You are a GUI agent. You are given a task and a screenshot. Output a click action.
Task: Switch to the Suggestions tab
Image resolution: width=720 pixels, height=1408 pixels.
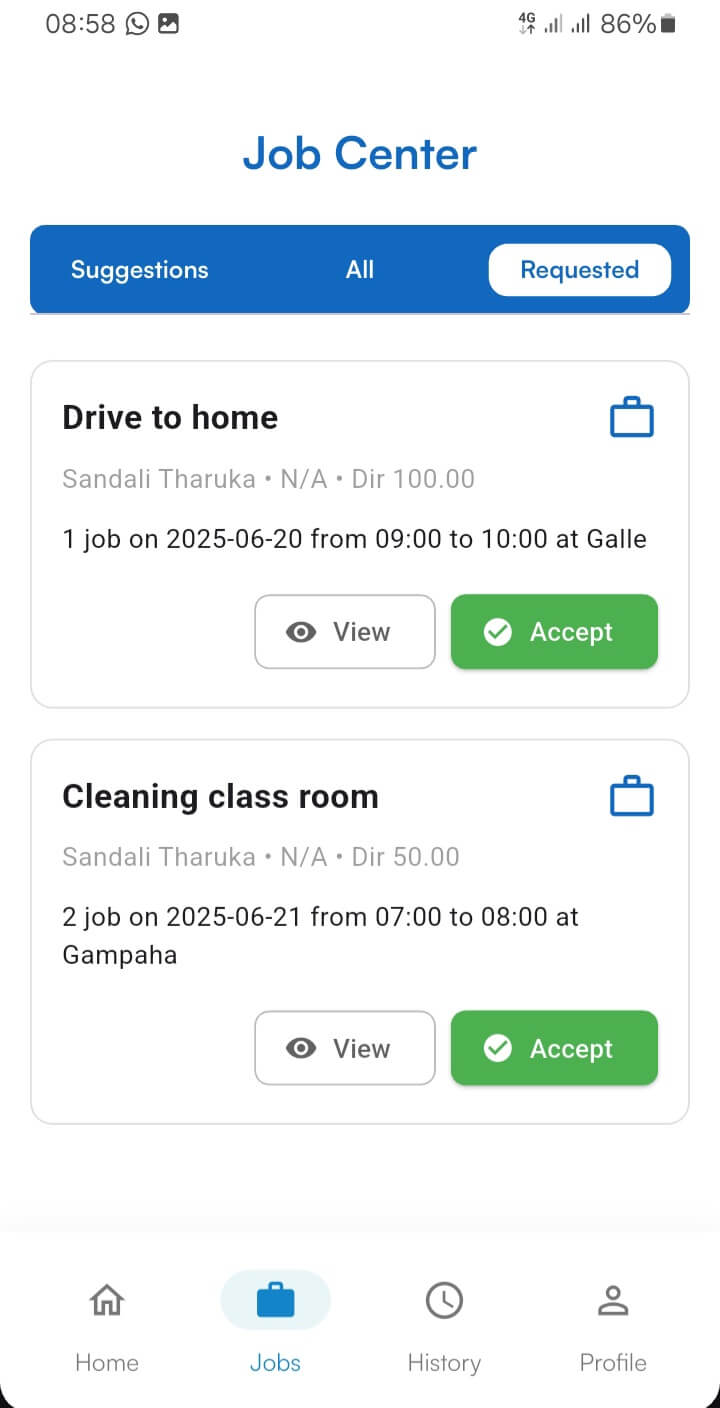pos(140,270)
